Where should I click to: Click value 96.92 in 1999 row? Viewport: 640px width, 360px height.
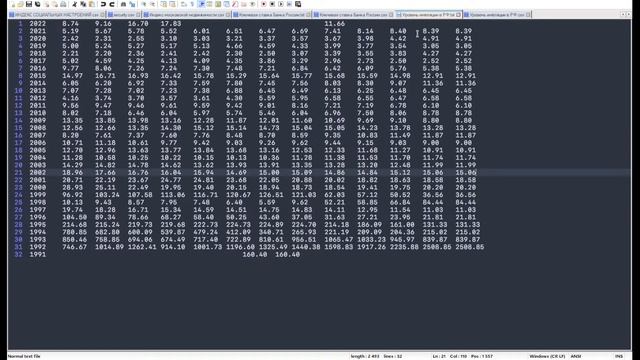click(72, 195)
